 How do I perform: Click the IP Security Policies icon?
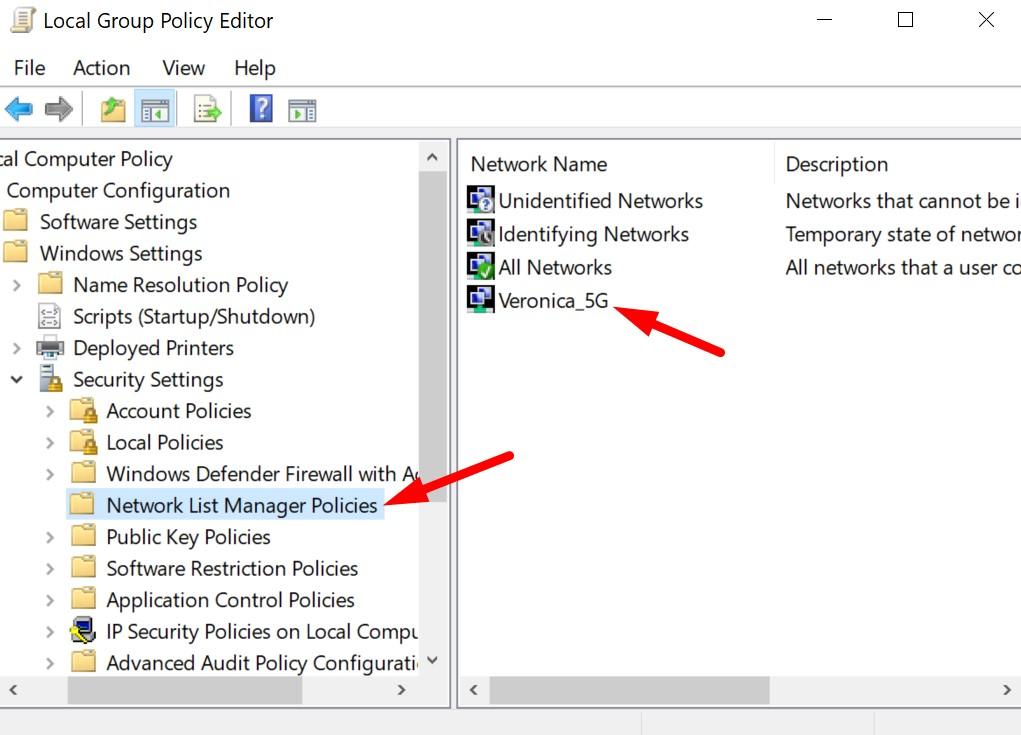point(83,630)
